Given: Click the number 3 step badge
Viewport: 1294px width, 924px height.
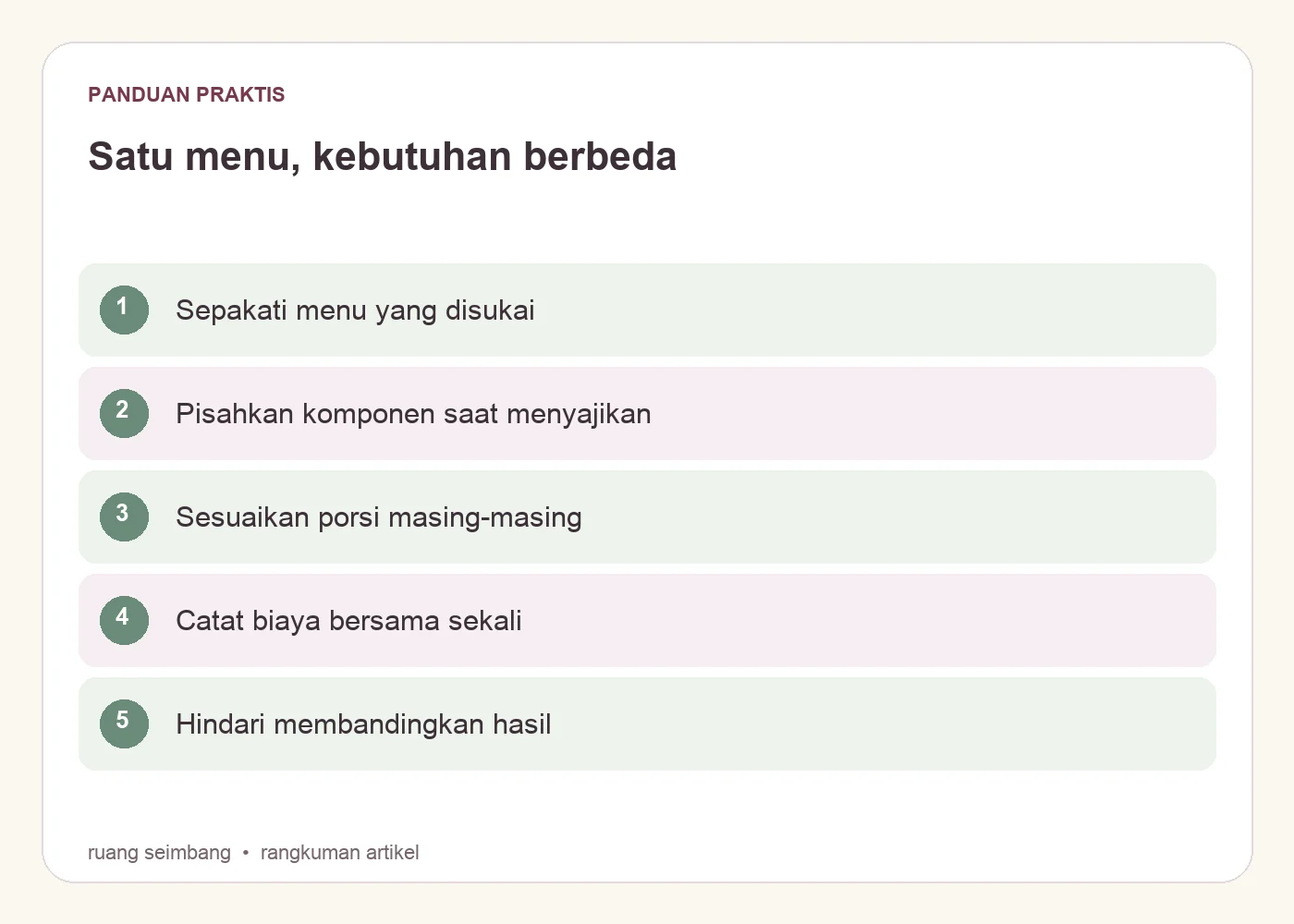Looking at the screenshot, I should [124, 517].
